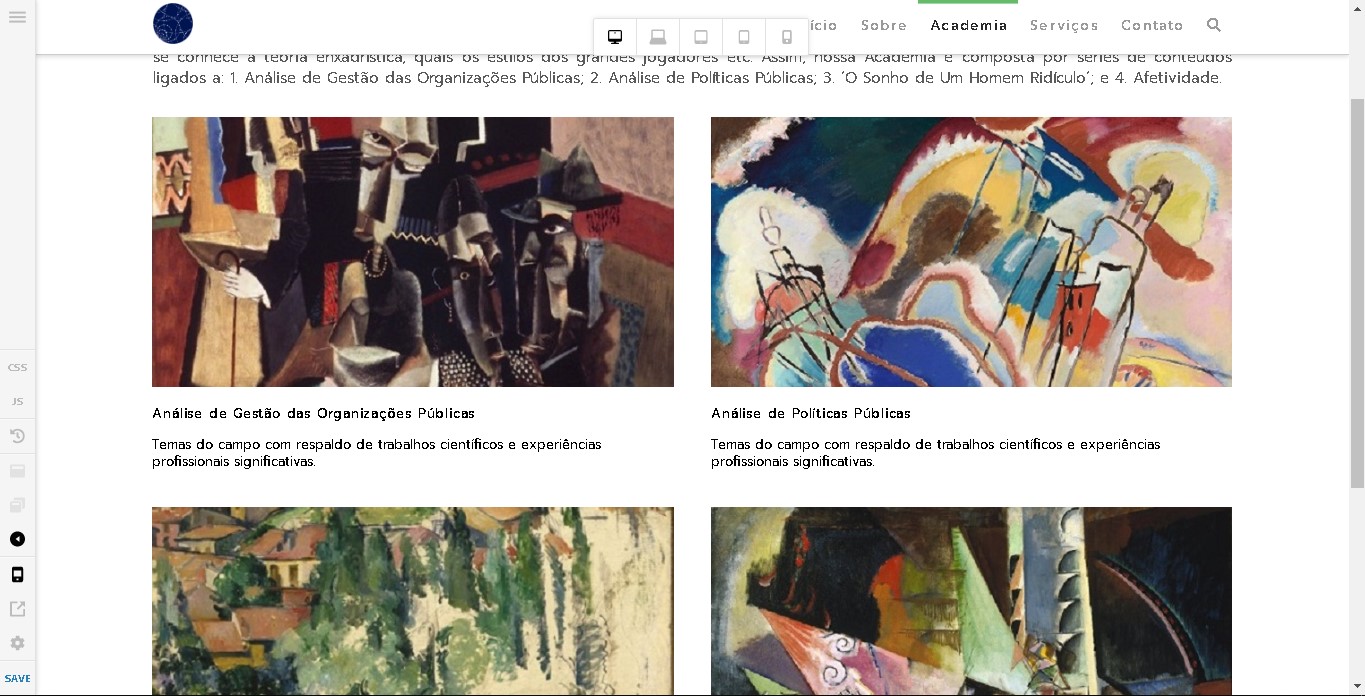The width and height of the screenshot is (1365, 696).
Task: Go to the Academia nav item
Action: 968,25
